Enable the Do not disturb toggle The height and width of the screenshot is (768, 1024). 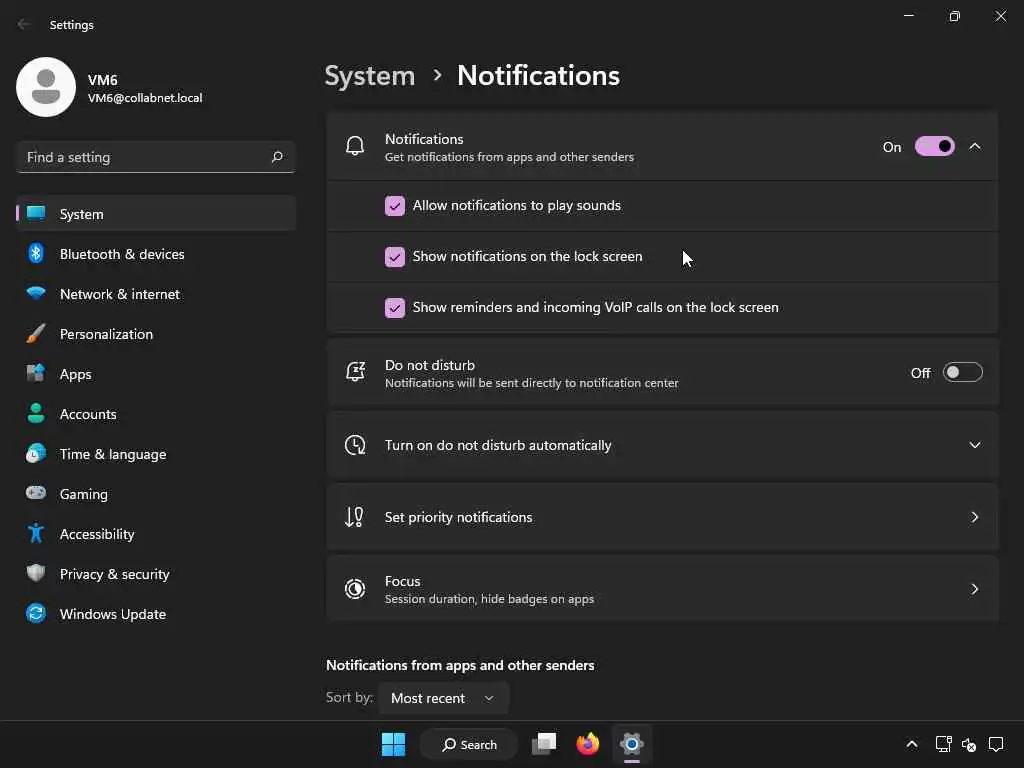click(x=962, y=373)
